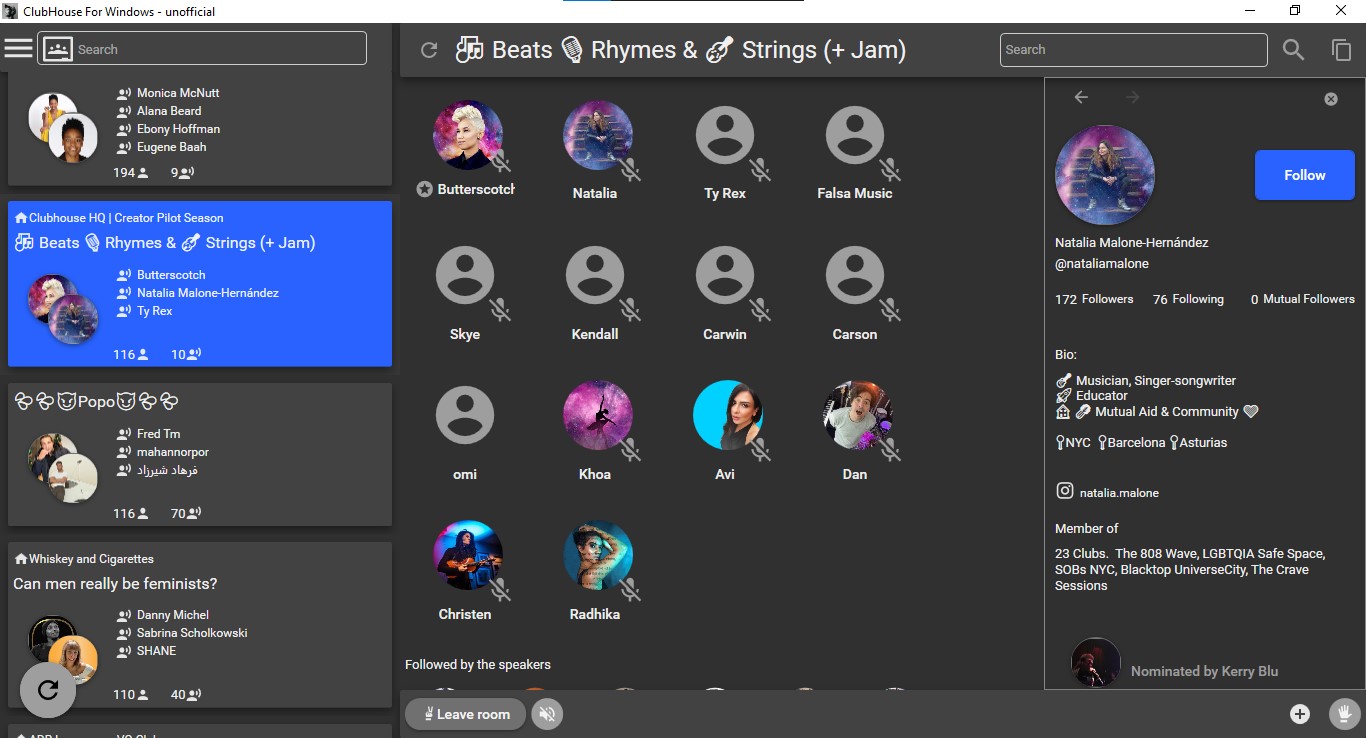Open omi's profile avatar
This screenshot has height=738, width=1366.
(x=465, y=415)
